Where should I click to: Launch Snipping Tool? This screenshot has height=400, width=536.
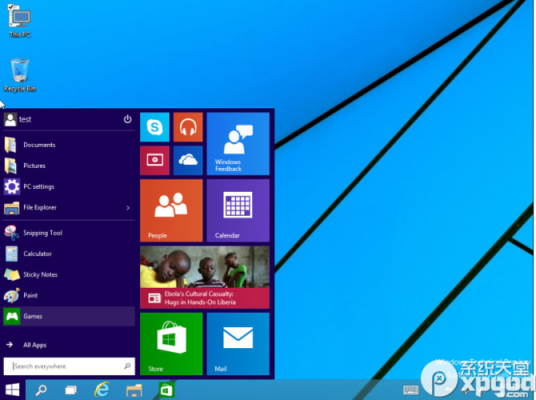click(x=69, y=233)
